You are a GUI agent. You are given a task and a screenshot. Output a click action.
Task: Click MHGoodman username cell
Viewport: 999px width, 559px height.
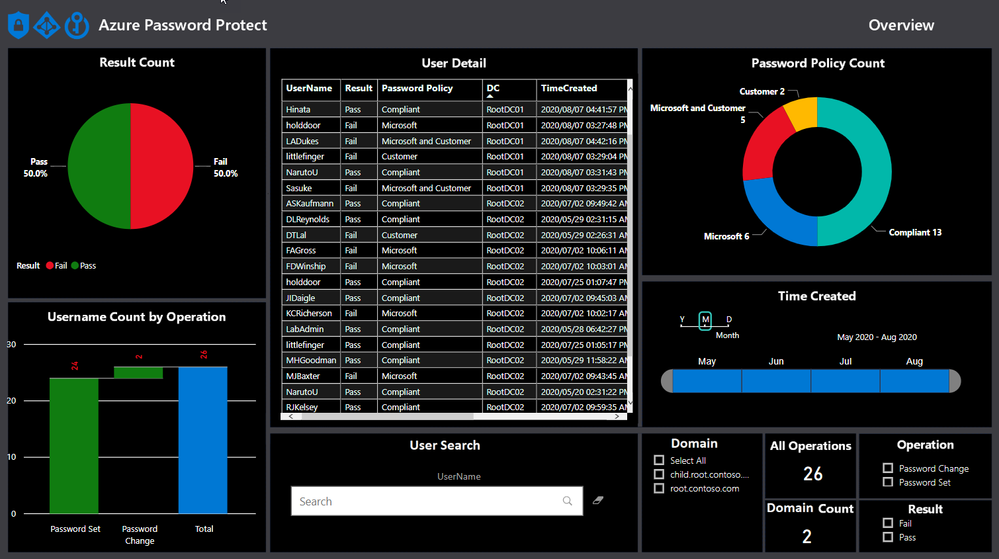[x=311, y=360]
